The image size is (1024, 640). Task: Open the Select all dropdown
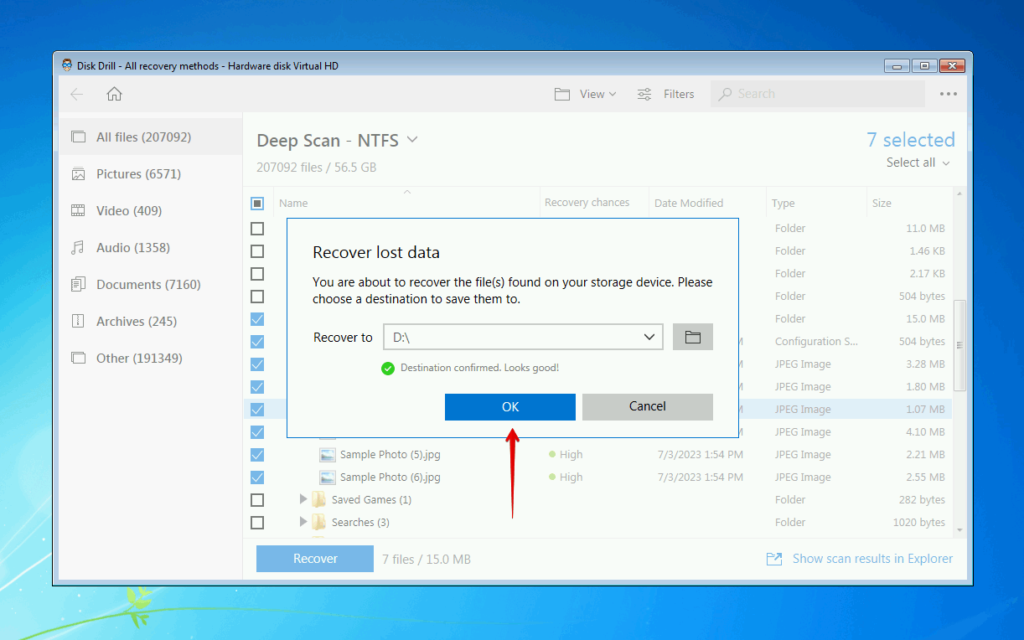918,163
